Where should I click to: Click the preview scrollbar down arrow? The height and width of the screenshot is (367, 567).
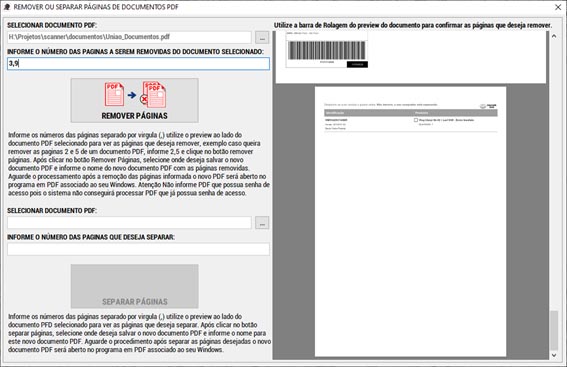pyautogui.click(x=554, y=355)
